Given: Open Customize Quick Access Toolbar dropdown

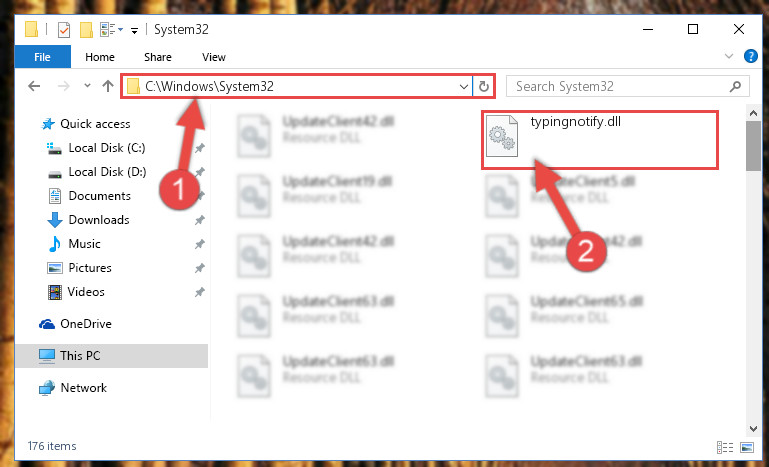Looking at the screenshot, I should click(x=134, y=31).
